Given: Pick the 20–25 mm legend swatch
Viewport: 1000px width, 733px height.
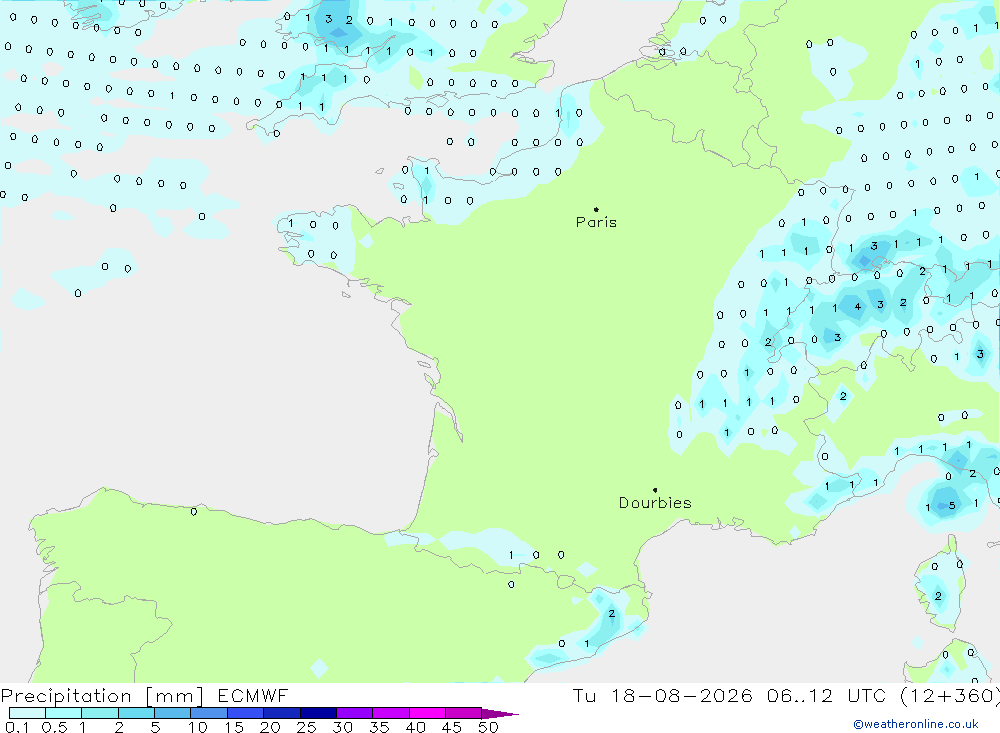Looking at the screenshot, I should 282,713.
